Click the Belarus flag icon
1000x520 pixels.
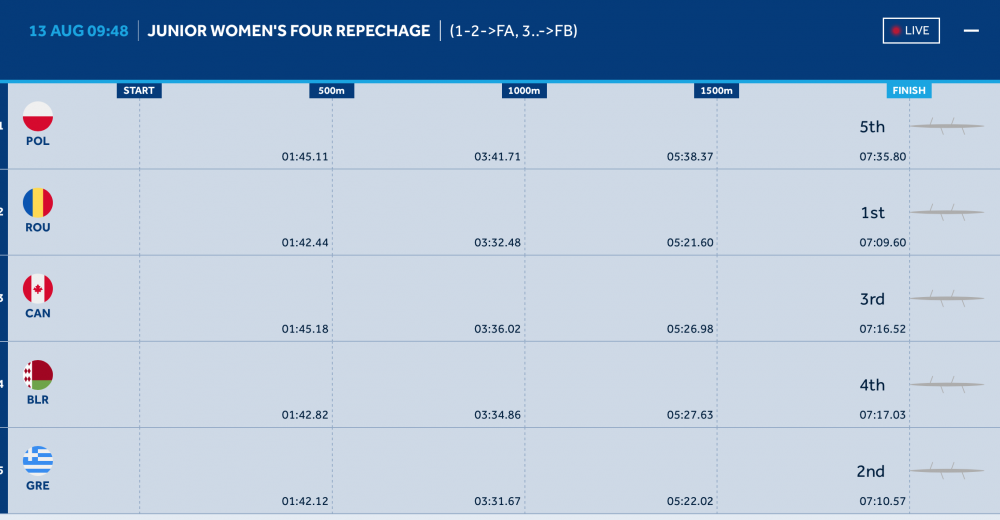pyautogui.click(x=38, y=375)
